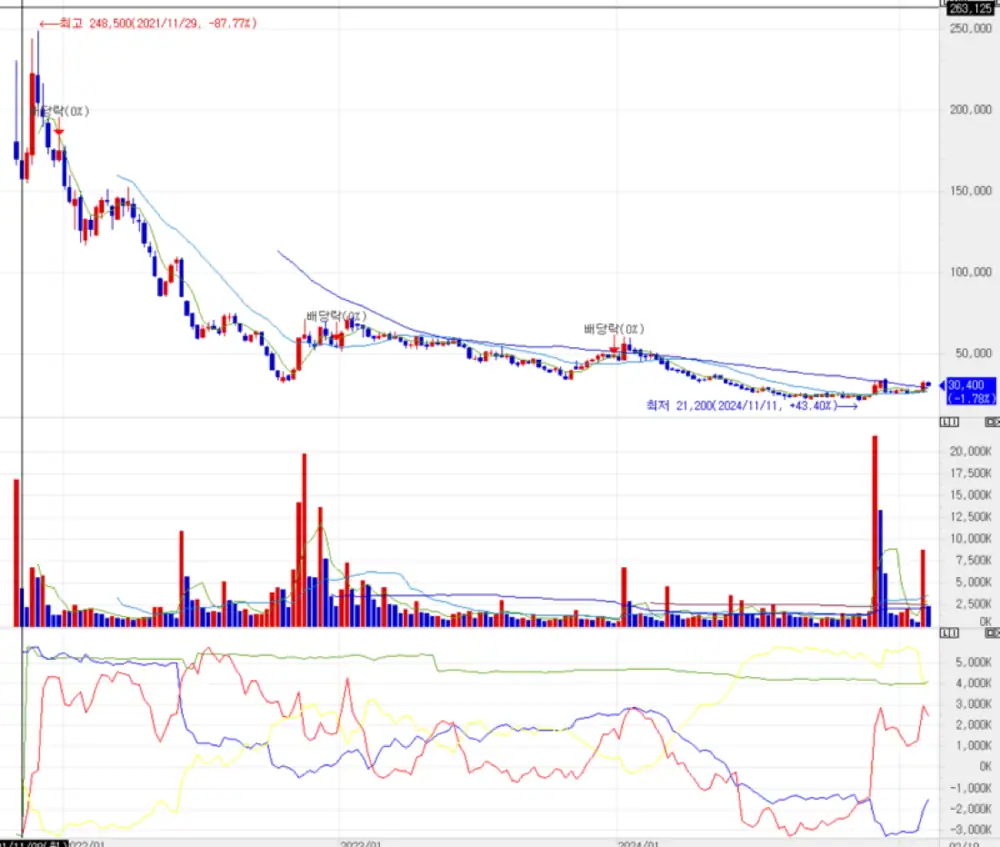This screenshot has width=1000, height=847.
Task: Click the tallest red volume bar near the right side
Action: [875, 531]
